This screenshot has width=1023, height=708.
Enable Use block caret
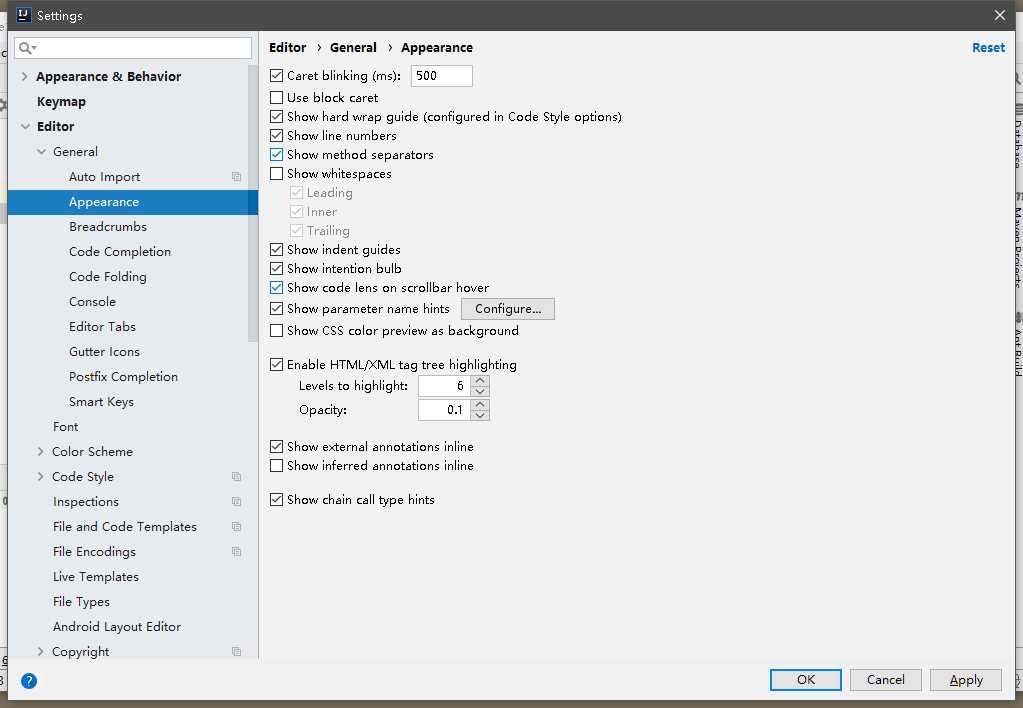coord(277,98)
